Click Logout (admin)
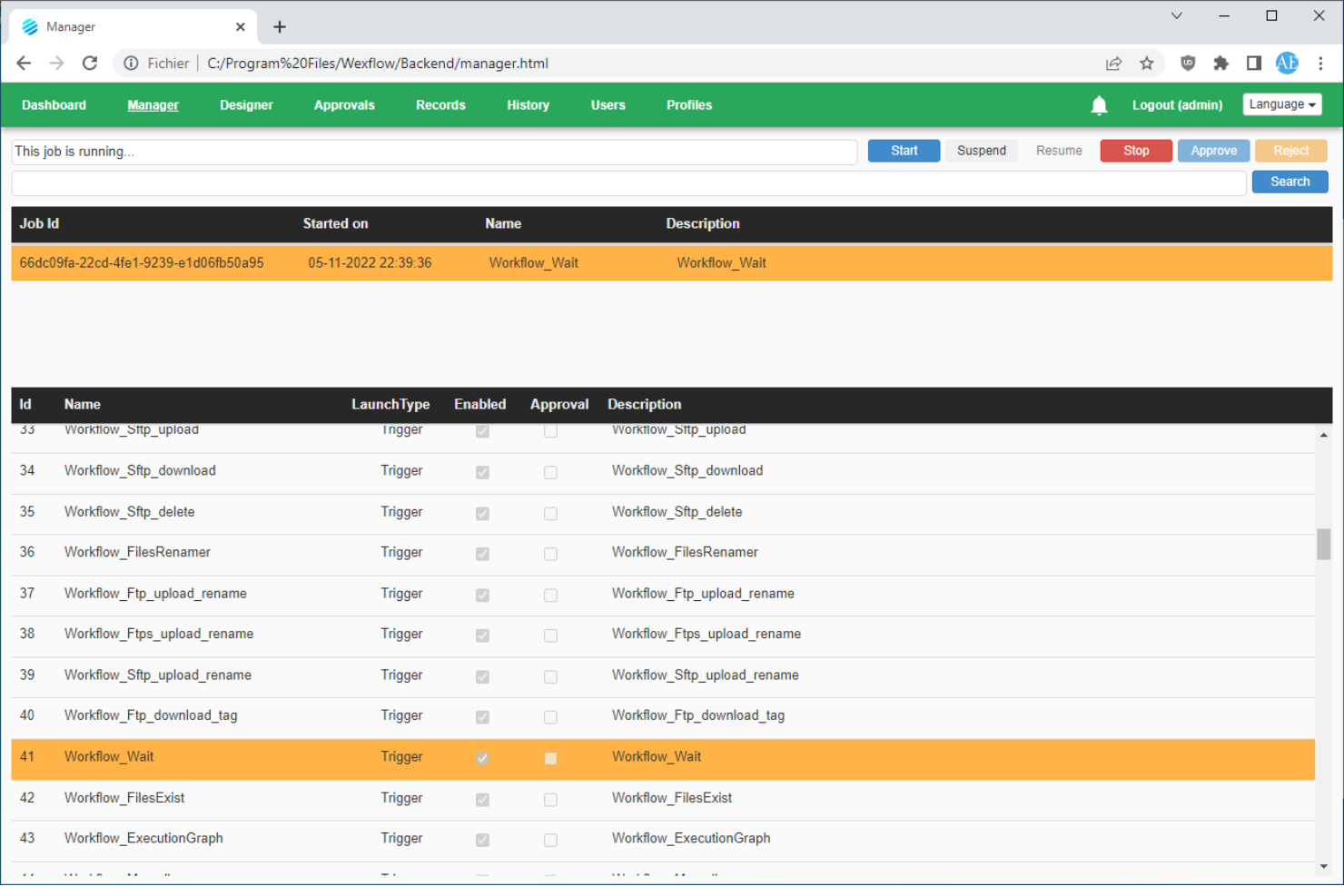 (x=1177, y=104)
